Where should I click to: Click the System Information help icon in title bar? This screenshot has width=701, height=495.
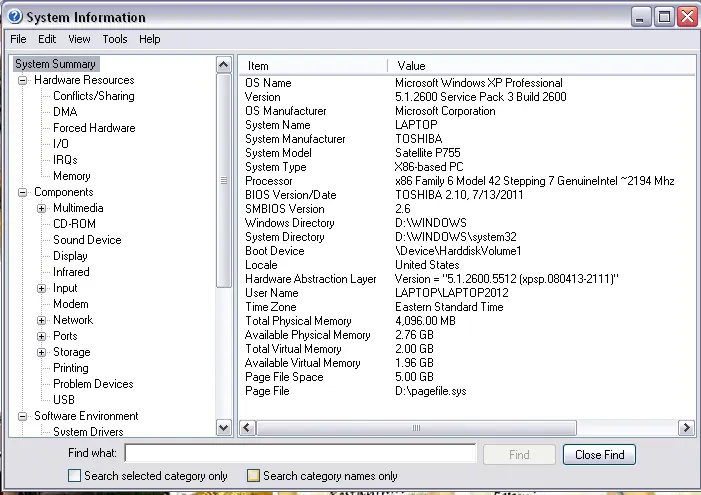(15, 17)
